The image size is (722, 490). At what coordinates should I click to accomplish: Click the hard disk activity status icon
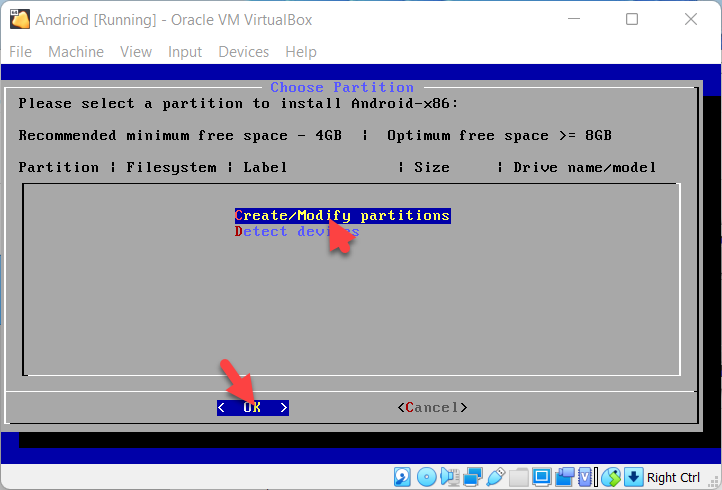coord(402,476)
